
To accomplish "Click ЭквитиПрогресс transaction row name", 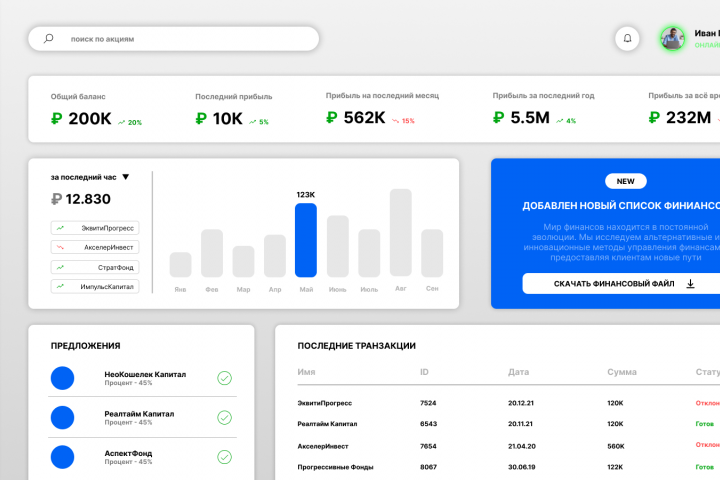I will 325,403.
